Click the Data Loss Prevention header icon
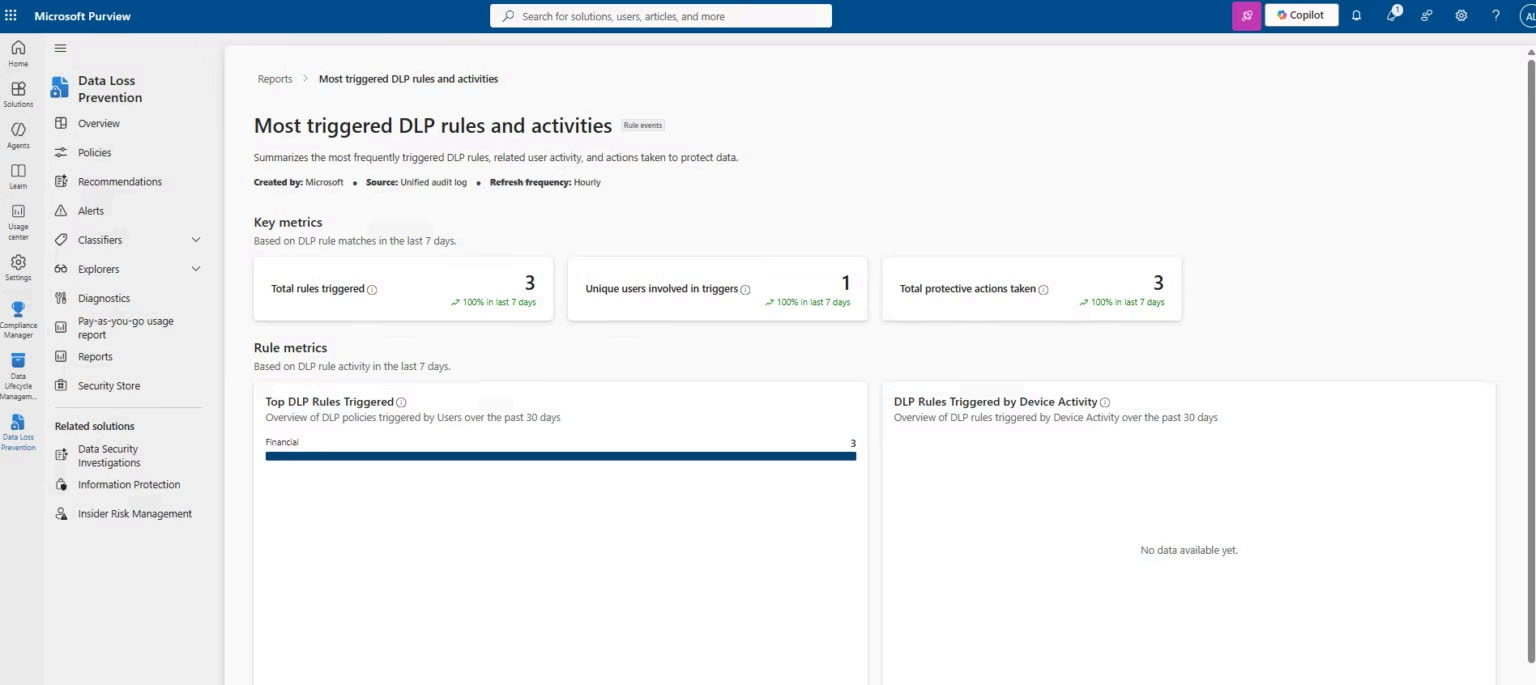Image resolution: width=1536 pixels, height=685 pixels. [x=60, y=88]
